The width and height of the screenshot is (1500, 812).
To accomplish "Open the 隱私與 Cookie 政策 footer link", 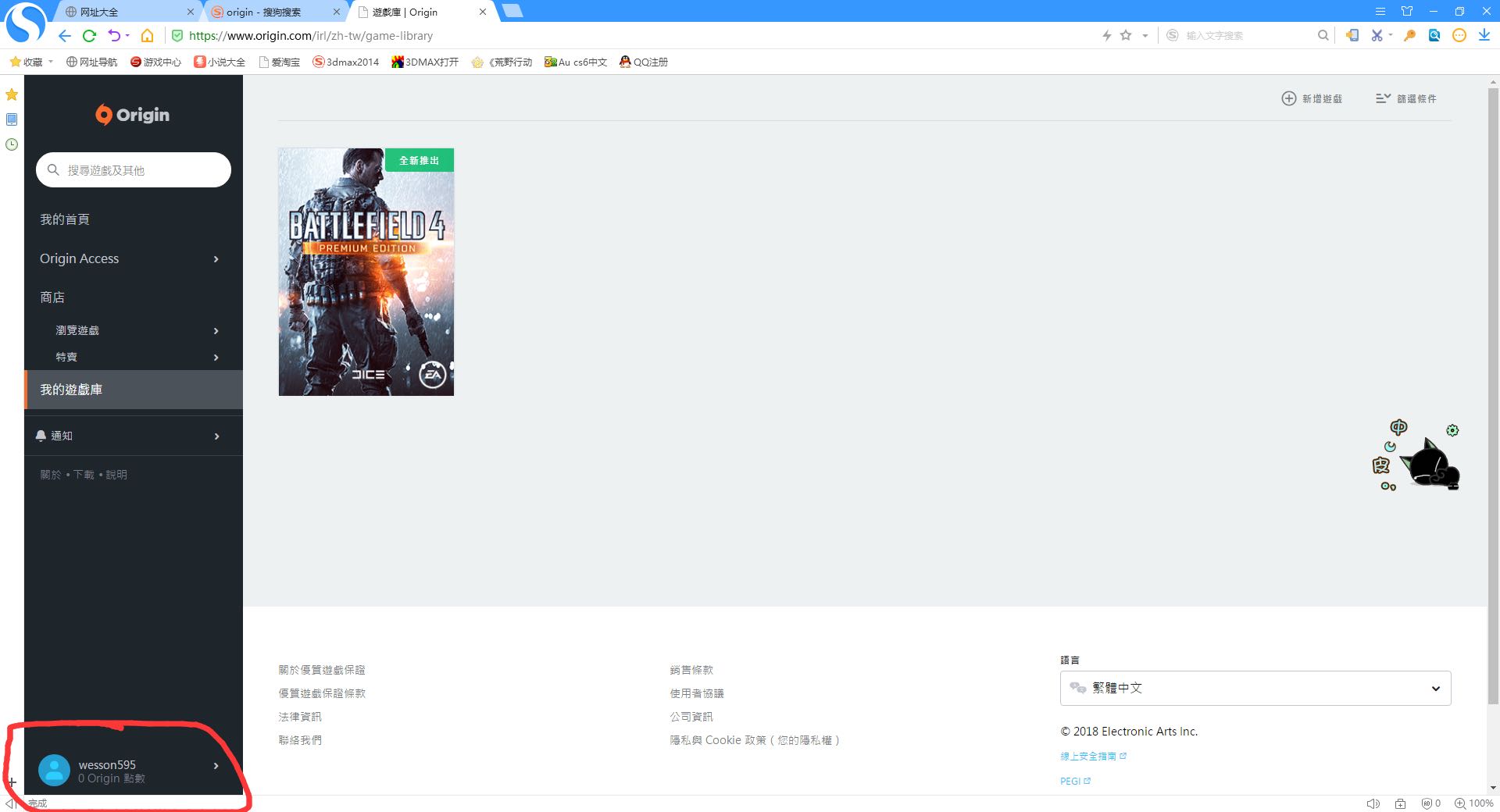I will [755, 740].
